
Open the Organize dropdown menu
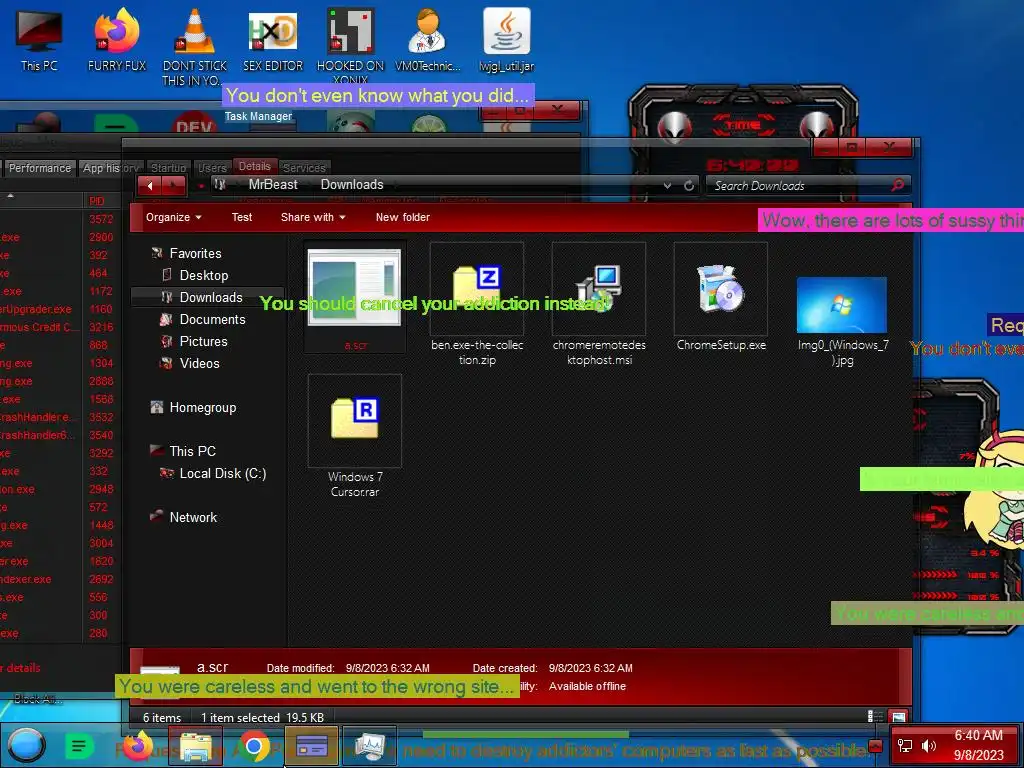pyautogui.click(x=173, y=217)
